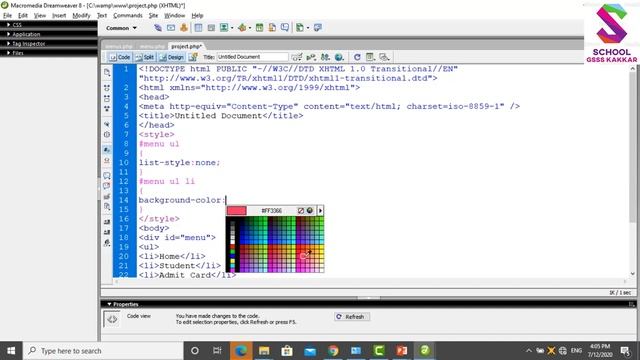
Task: Open Images dropdown arrow
Action: pos(232,28)
